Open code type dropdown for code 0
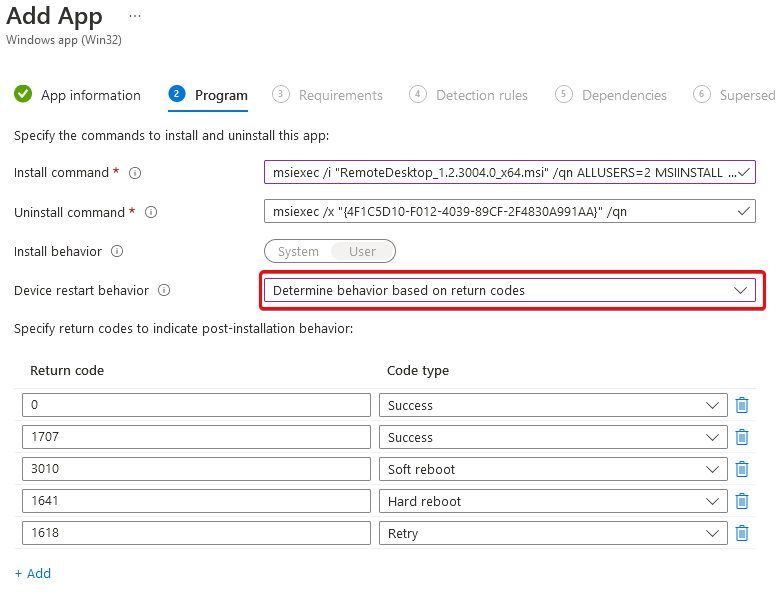 [x=553, y=405]
